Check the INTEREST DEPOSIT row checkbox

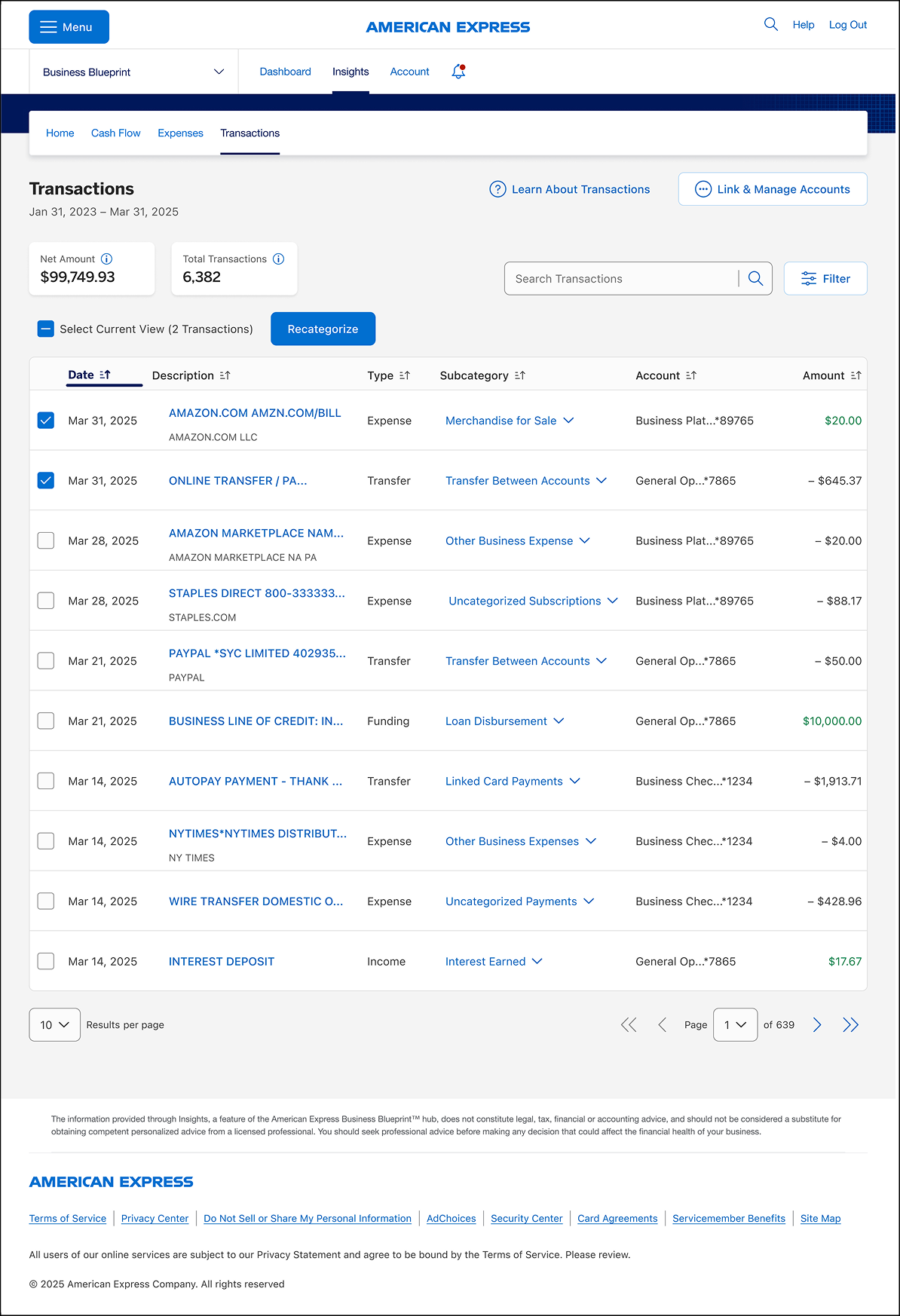pyautogui.click(x=46, y=961)
